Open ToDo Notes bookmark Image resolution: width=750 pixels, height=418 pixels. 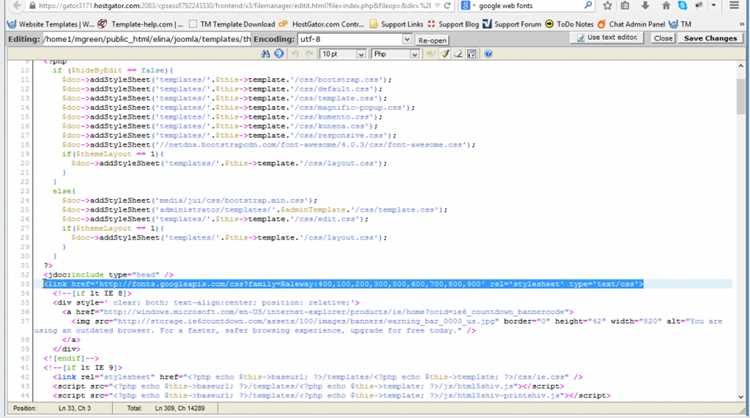[570, 24]
